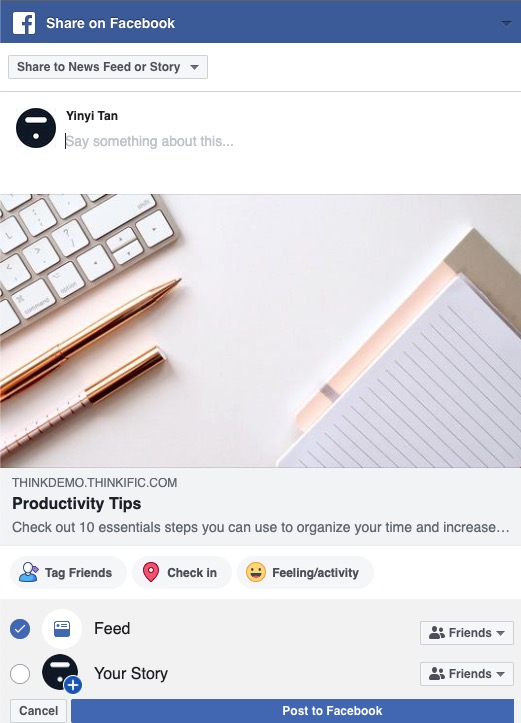This screenshot has width=521, height=723.
Task: Click the Cancel button
Action: coord(39,711)
